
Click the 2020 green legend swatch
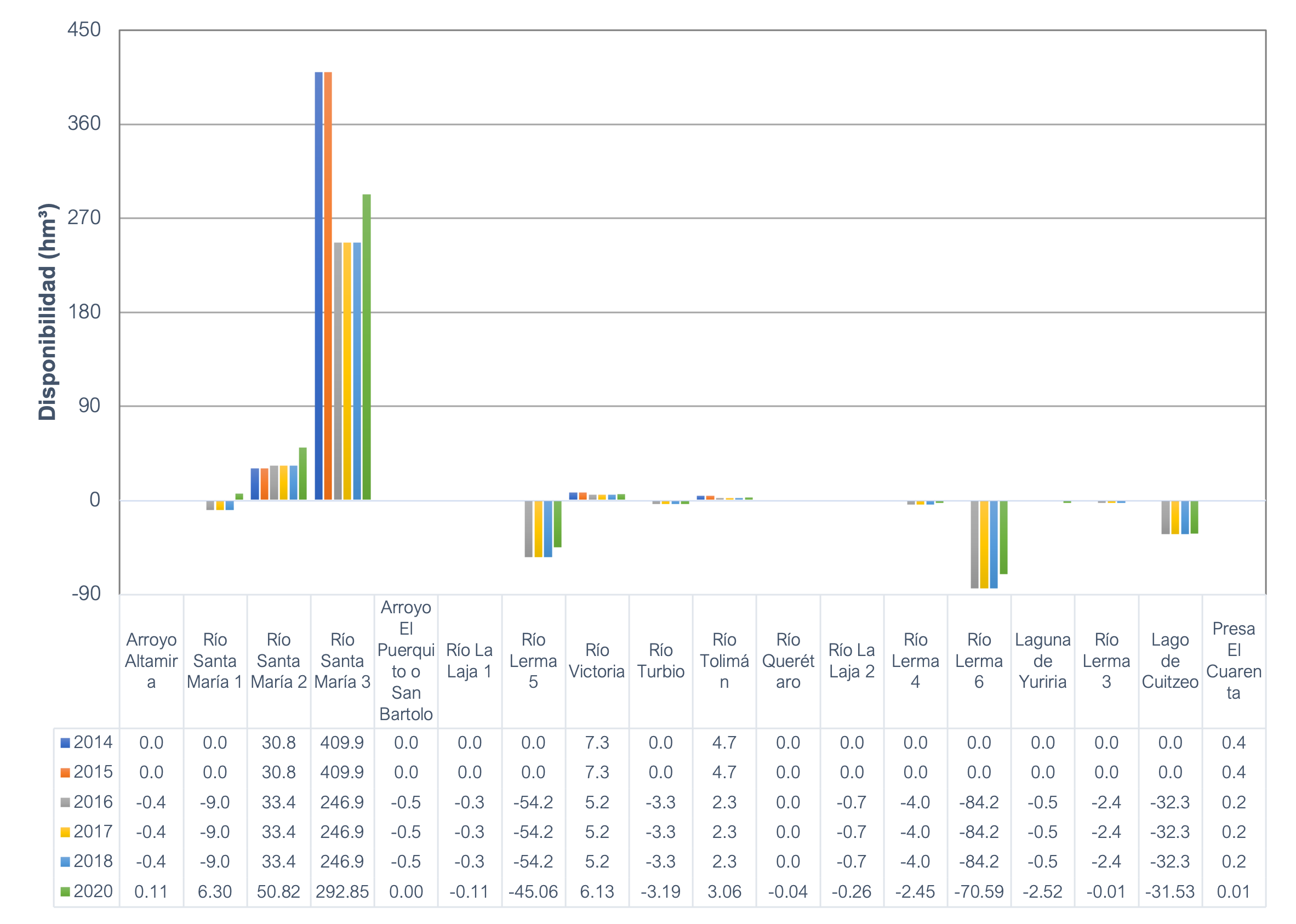coord(65,892)
